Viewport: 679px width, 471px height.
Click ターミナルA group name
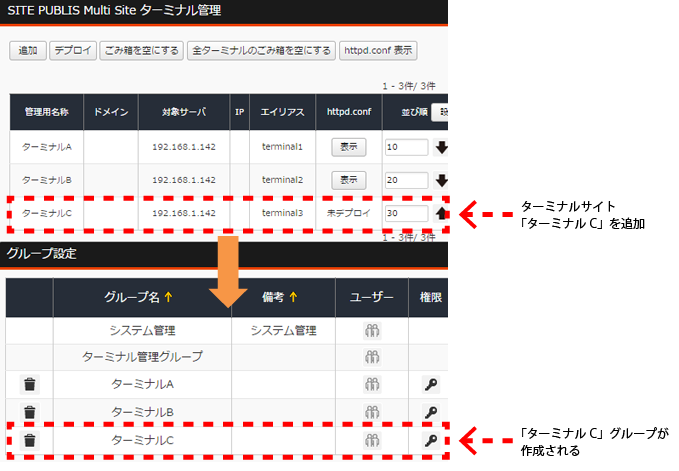142,384
